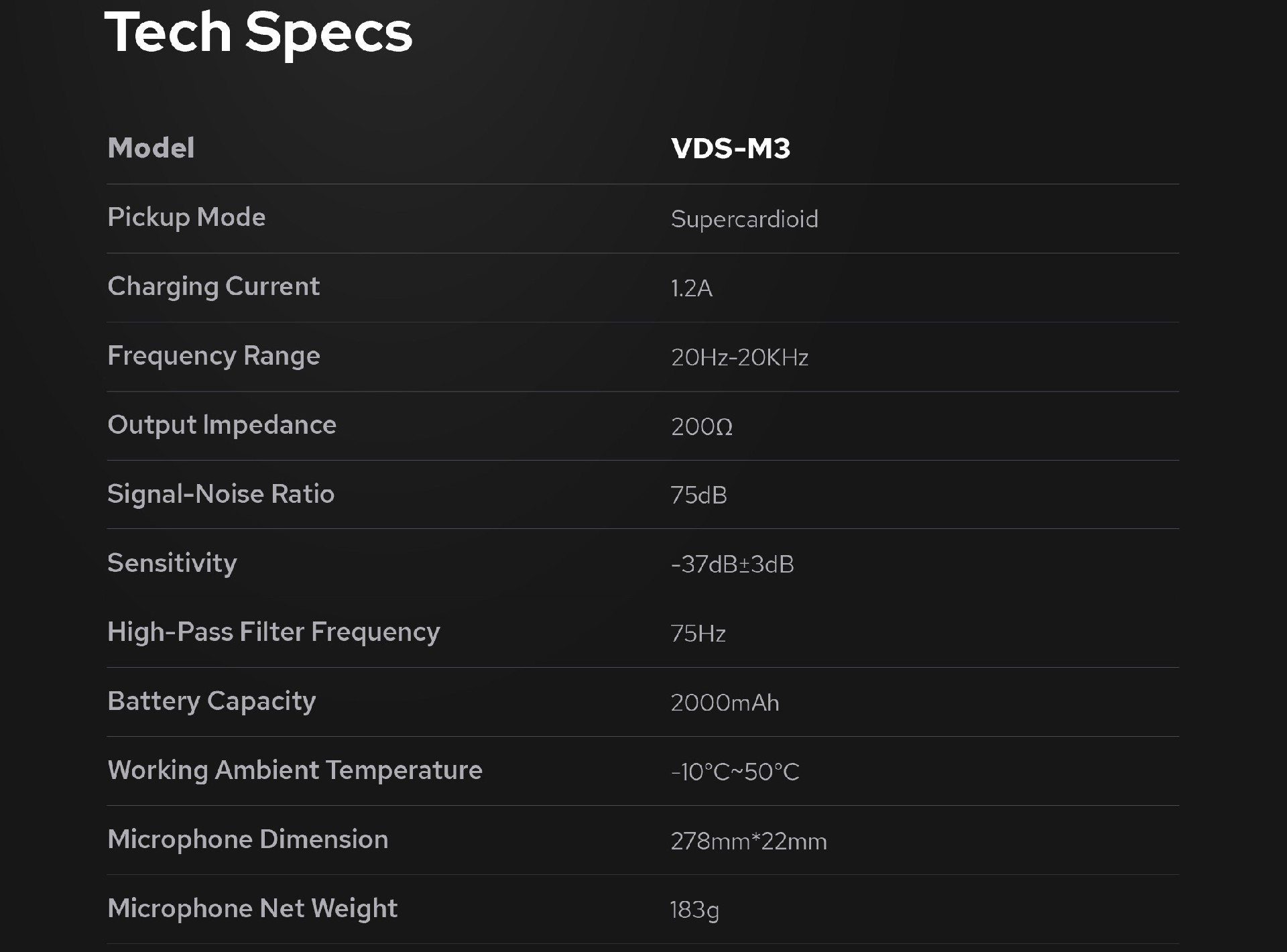1287x952 pixels.
Task: Click the 75dB value
Action: tap(699, 495)
